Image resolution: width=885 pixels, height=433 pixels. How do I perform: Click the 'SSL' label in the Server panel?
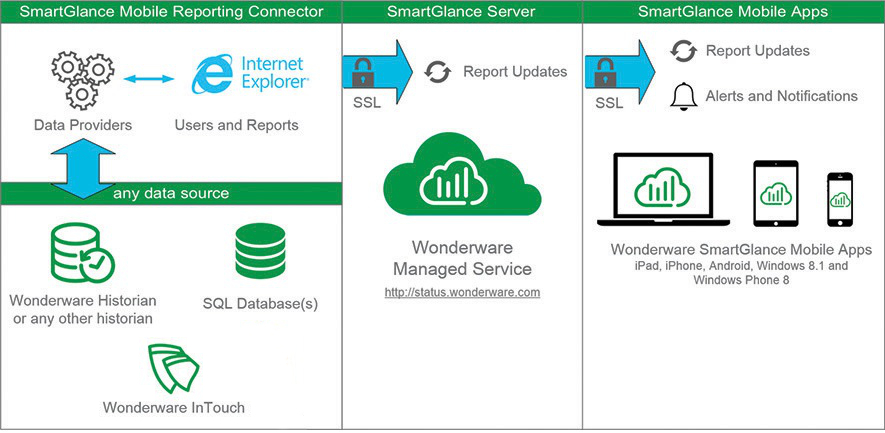(x=367, y=104)
